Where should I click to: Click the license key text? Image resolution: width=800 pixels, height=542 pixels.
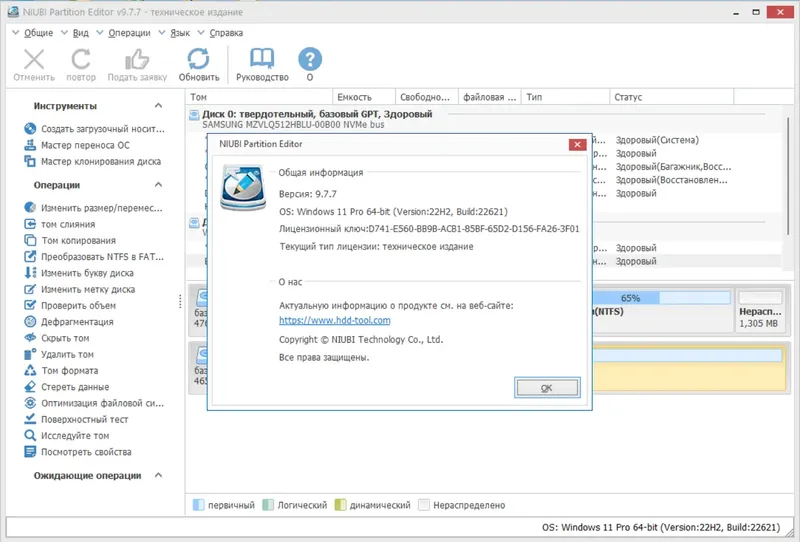pos(429,229)
